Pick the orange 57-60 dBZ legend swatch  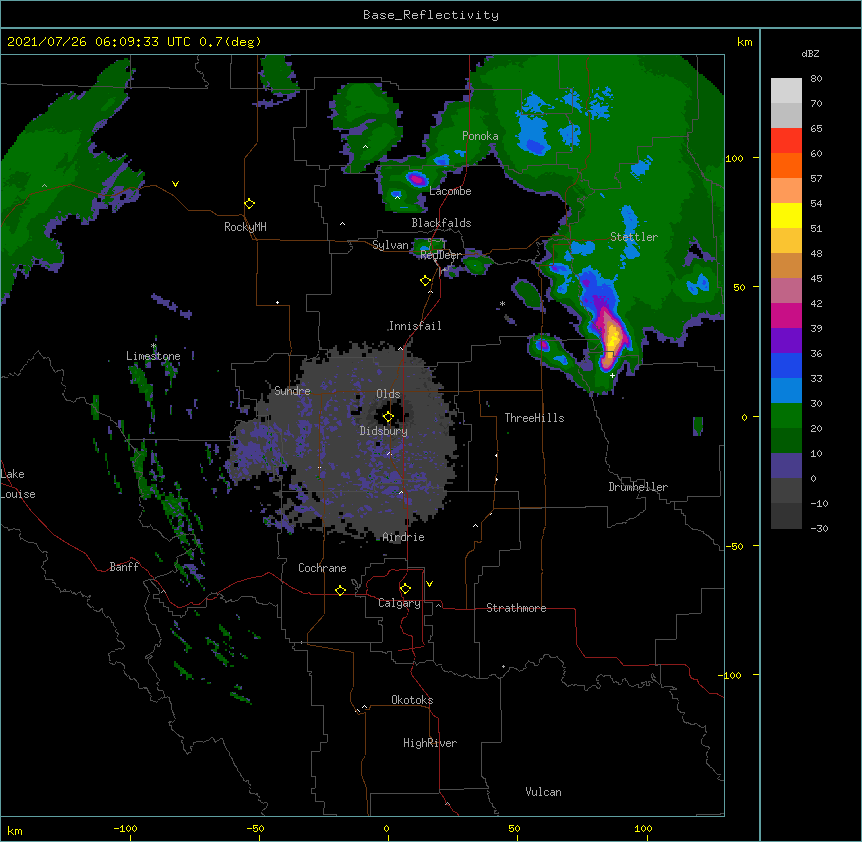(x=786, y=165)
